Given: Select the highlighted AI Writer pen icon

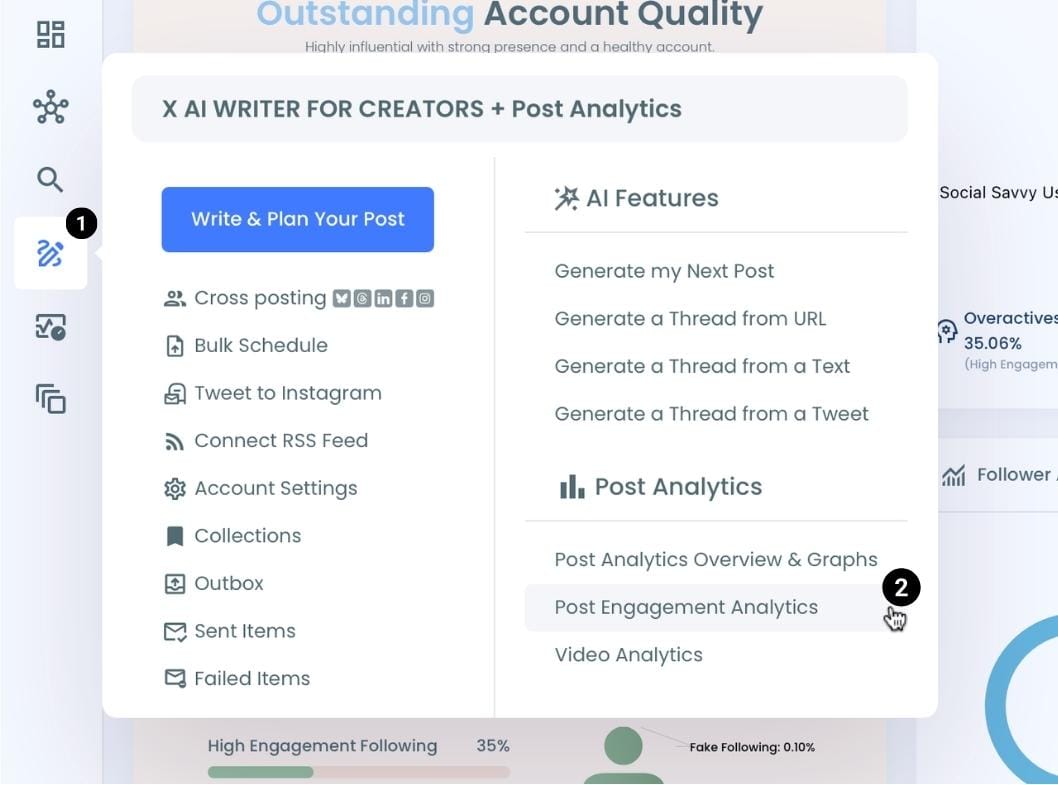Looking at the screenshot, I should [49, 254].
